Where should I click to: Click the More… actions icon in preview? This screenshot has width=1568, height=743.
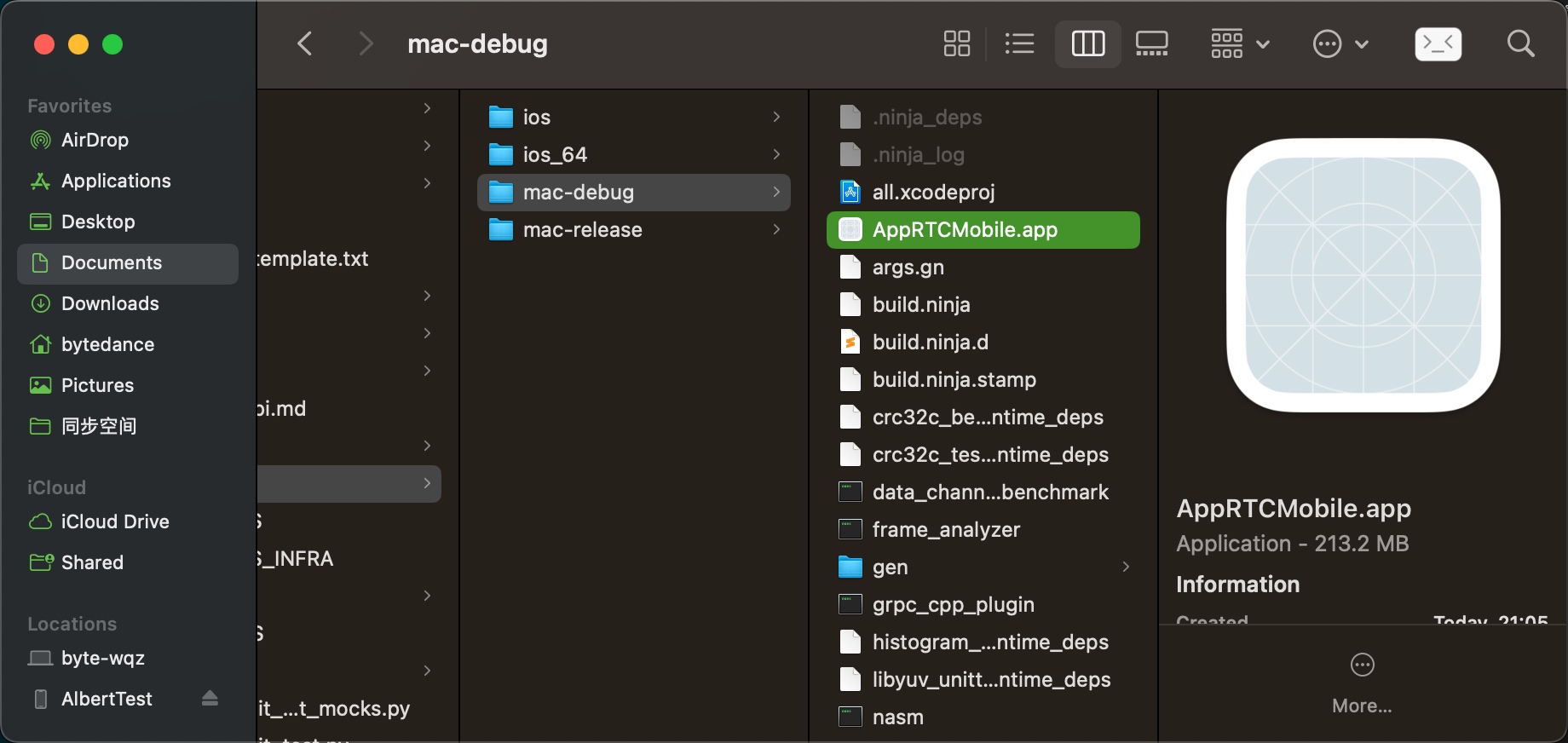pyautogui.click(x=1362, y=665)
